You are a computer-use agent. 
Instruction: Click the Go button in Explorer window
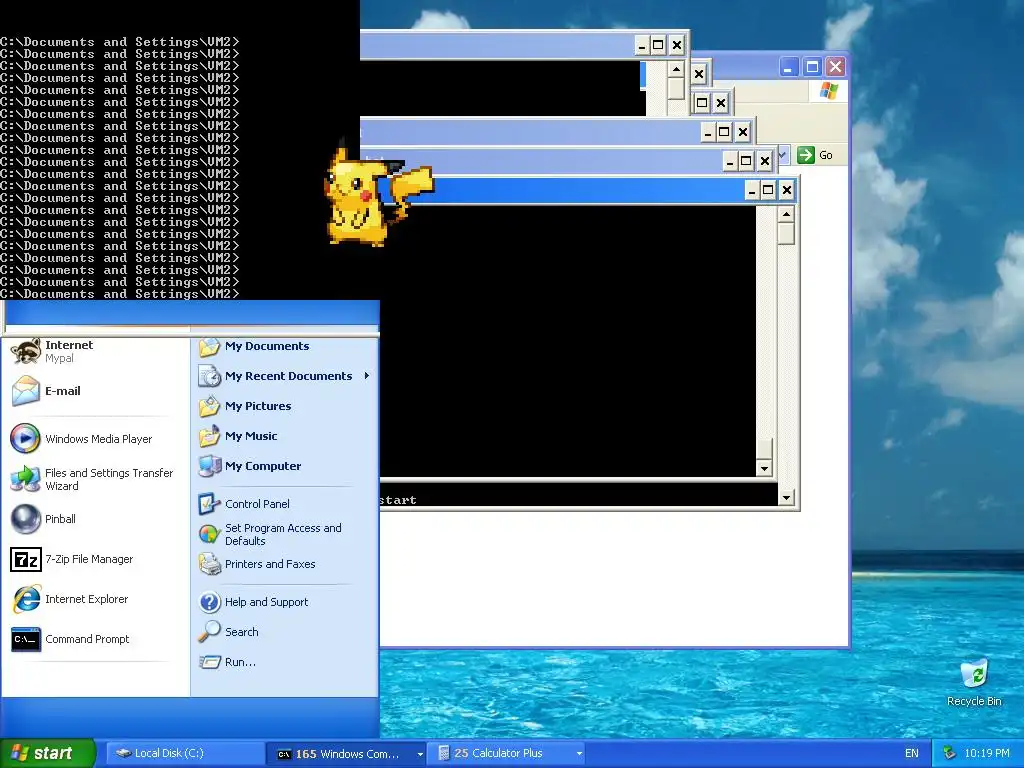tap(815, 155)
